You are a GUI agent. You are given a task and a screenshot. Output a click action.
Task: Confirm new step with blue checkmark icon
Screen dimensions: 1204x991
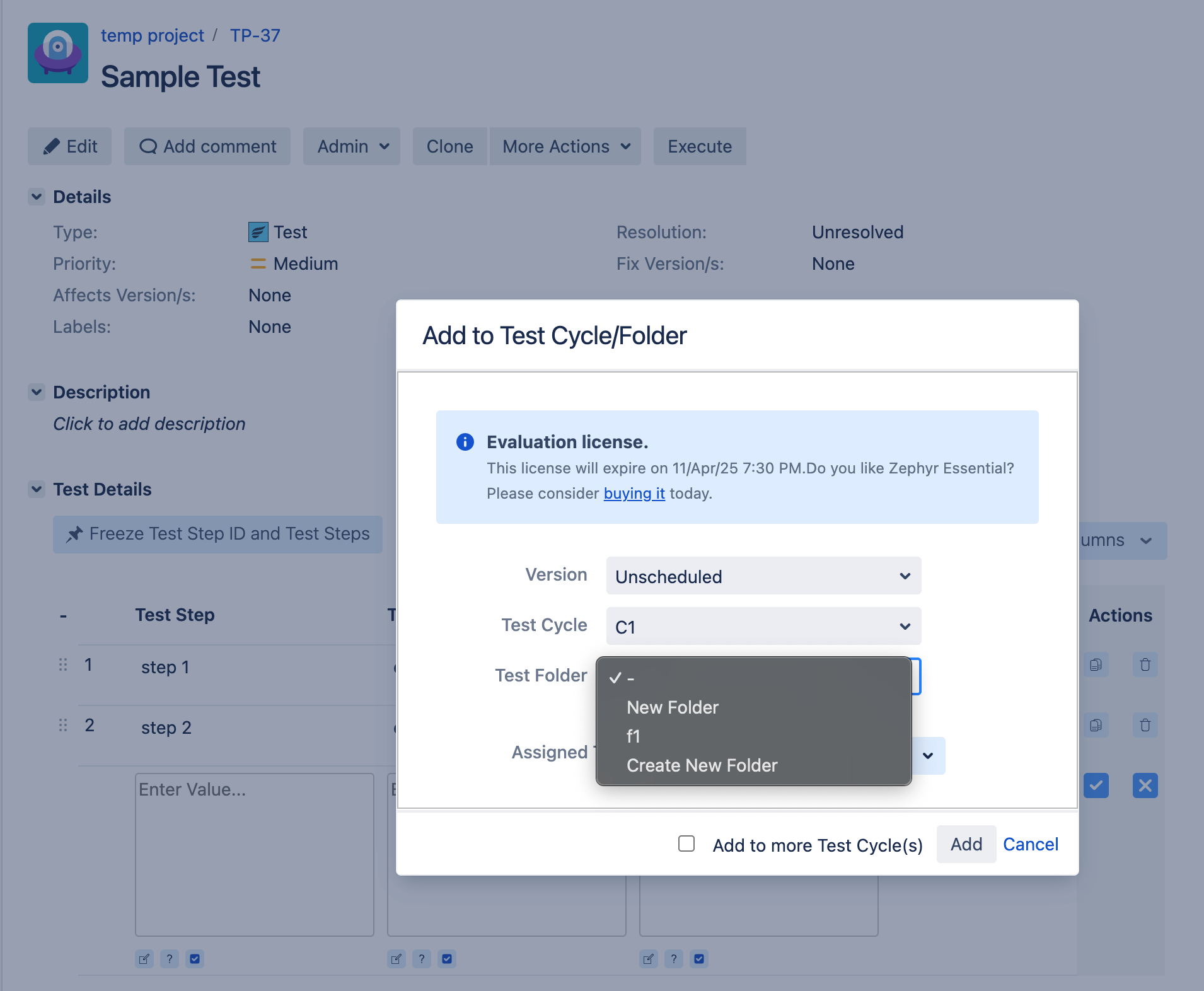point(1096,785)
